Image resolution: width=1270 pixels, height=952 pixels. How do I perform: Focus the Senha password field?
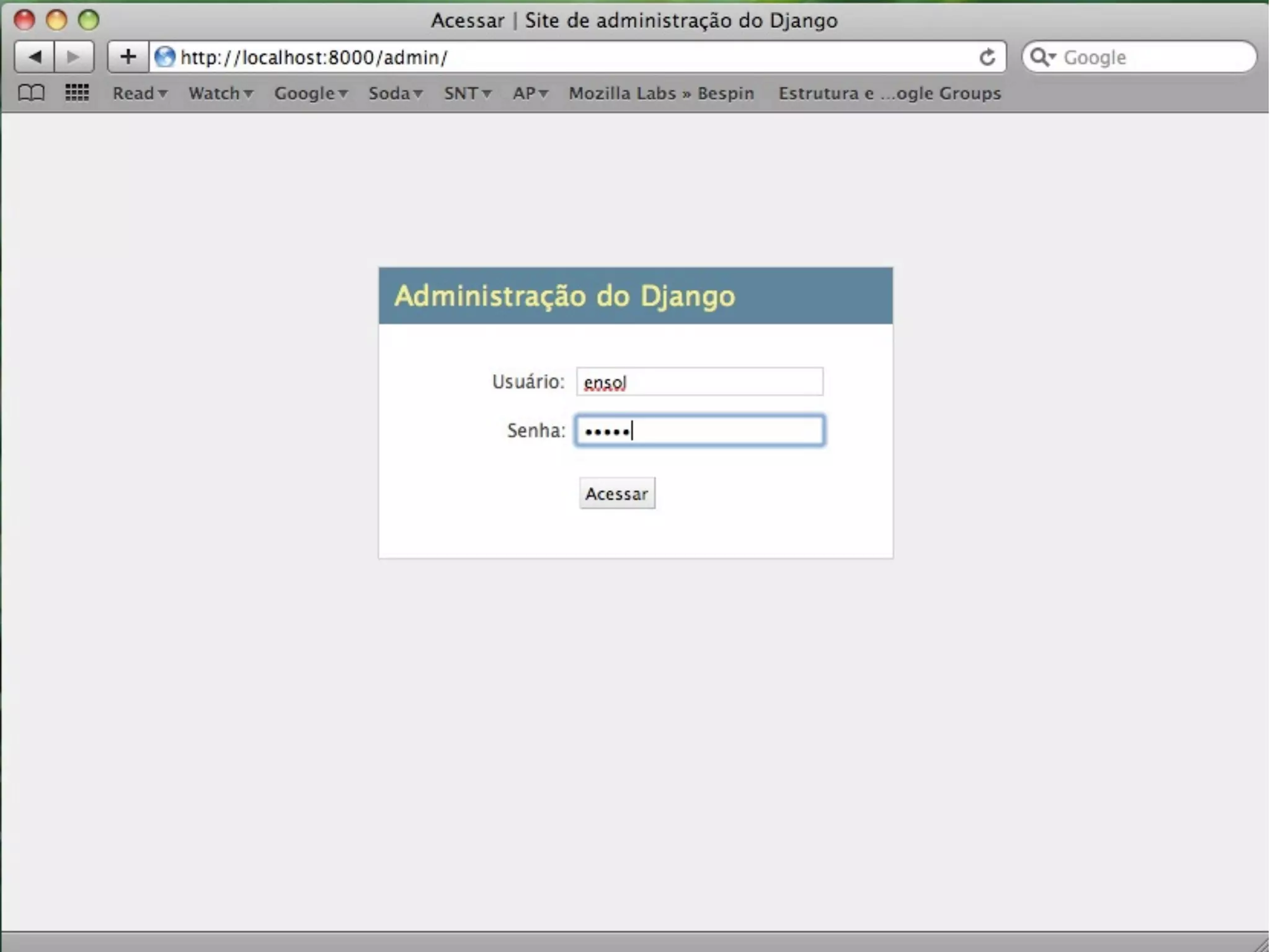click(699, 430)
